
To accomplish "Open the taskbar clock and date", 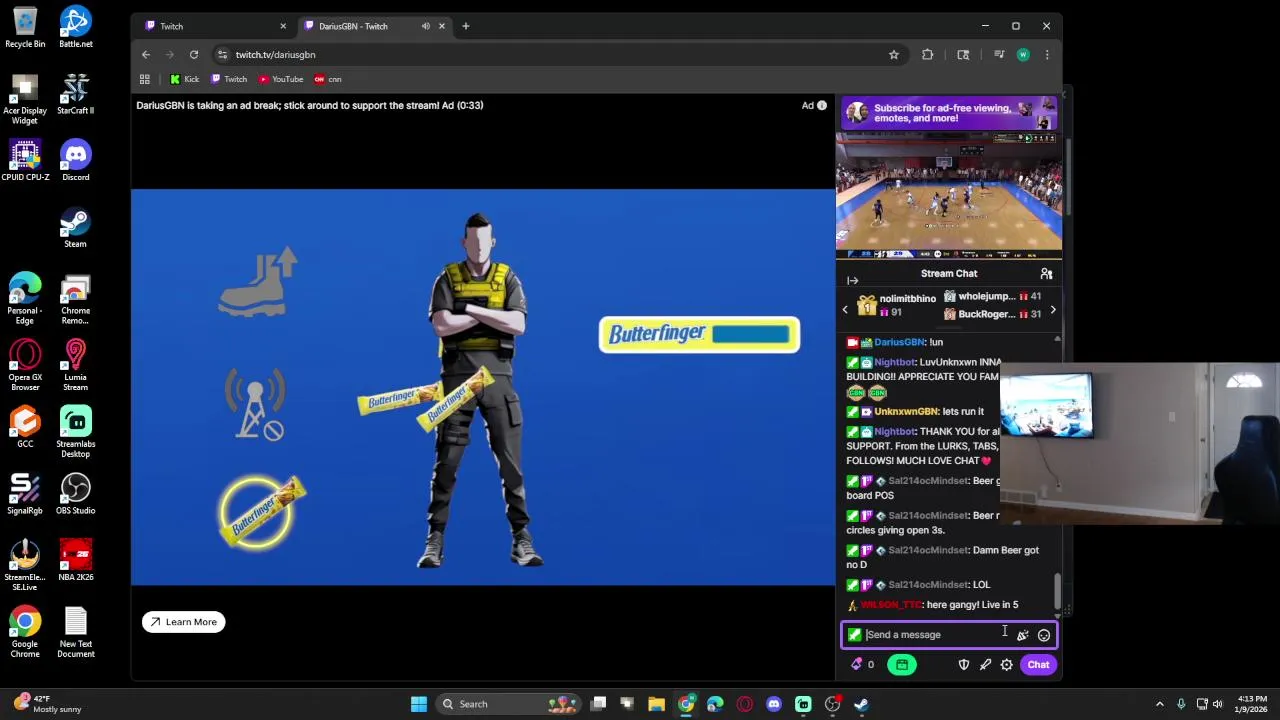I will [x=1252, y=704].
